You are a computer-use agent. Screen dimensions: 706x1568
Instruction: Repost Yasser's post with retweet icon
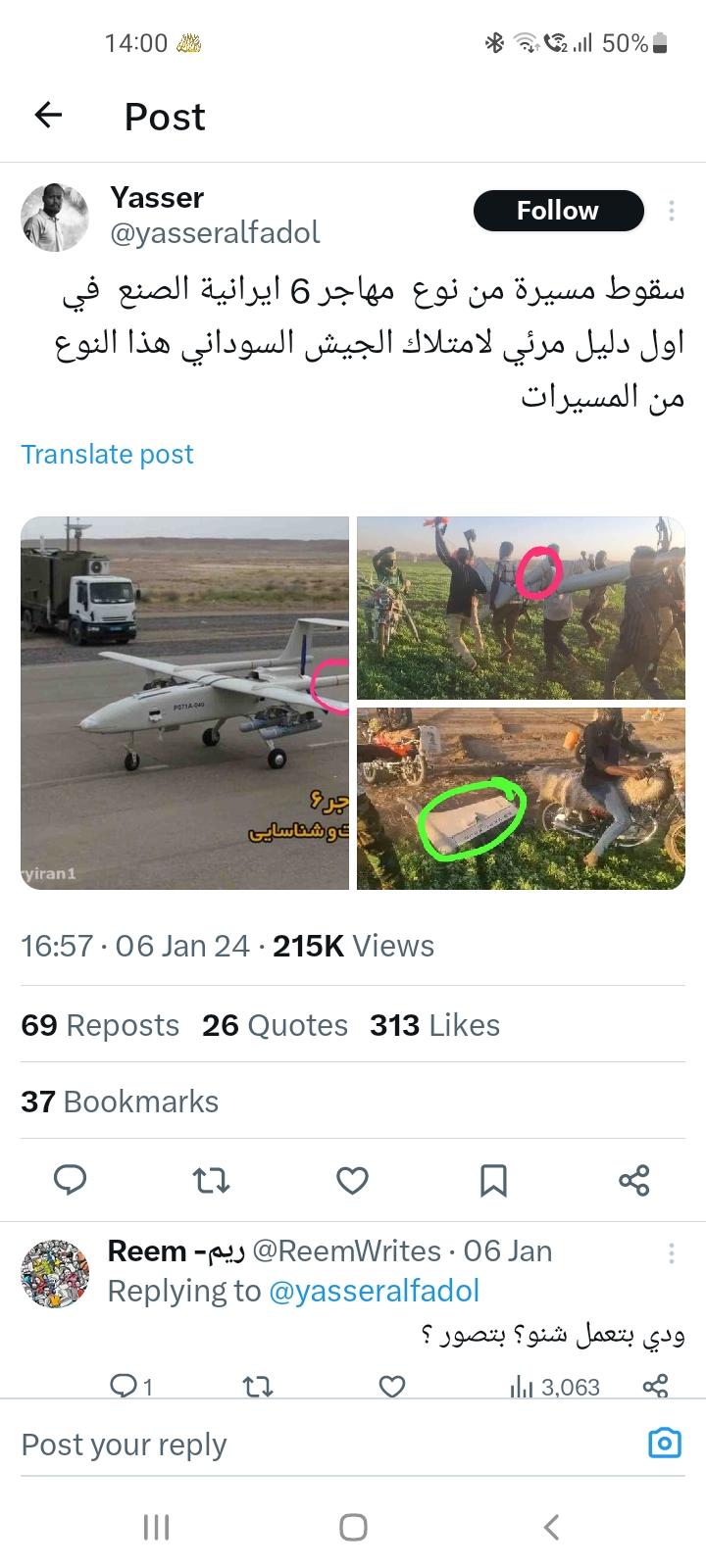coord(211,1180)
